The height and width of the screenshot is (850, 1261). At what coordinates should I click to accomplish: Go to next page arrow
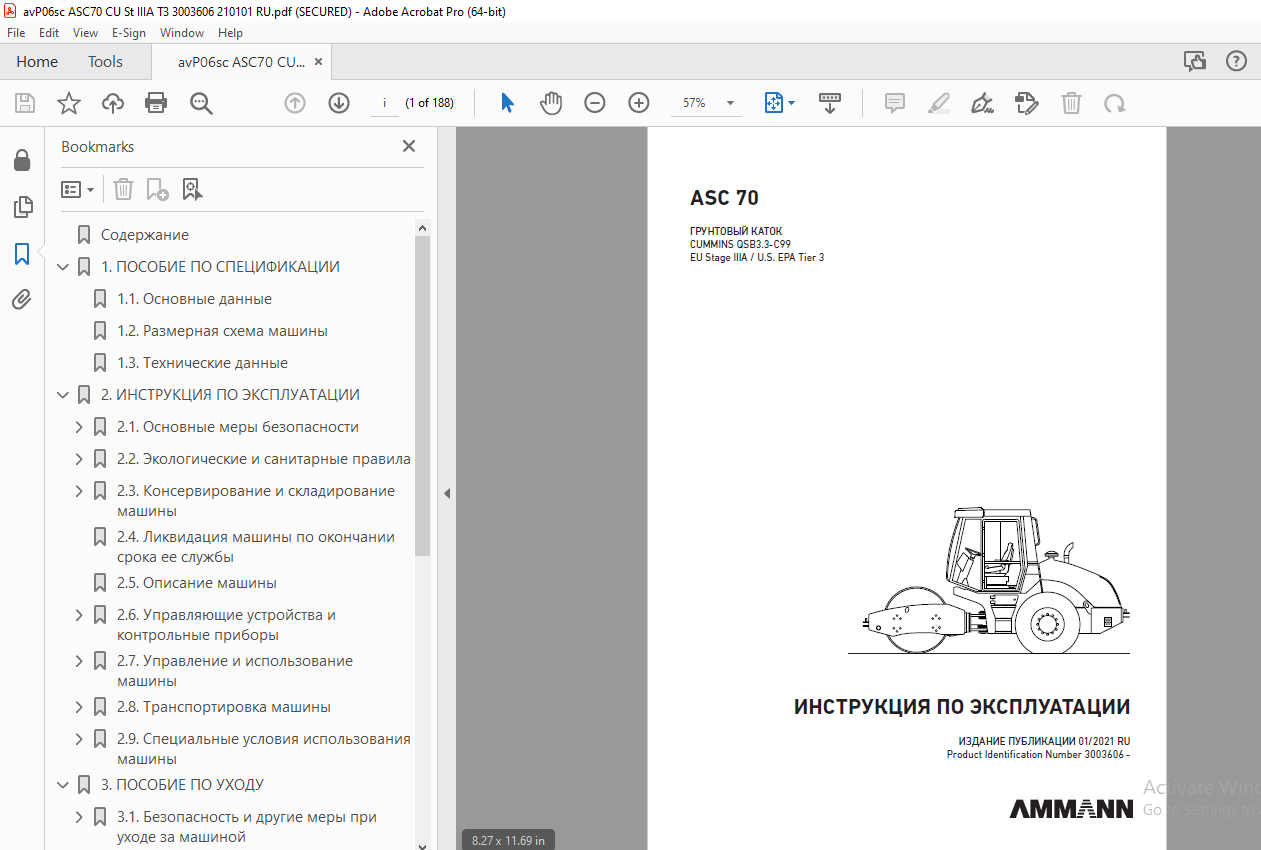coord(339,103)
